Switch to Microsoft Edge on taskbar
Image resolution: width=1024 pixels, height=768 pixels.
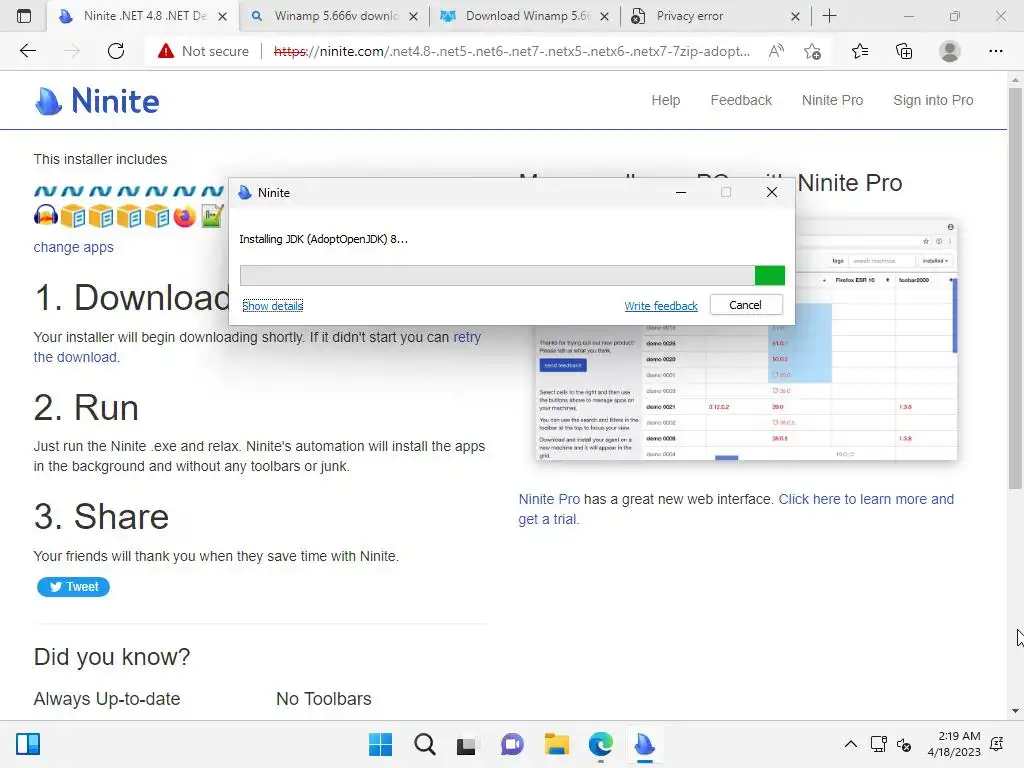click(601, 744)
